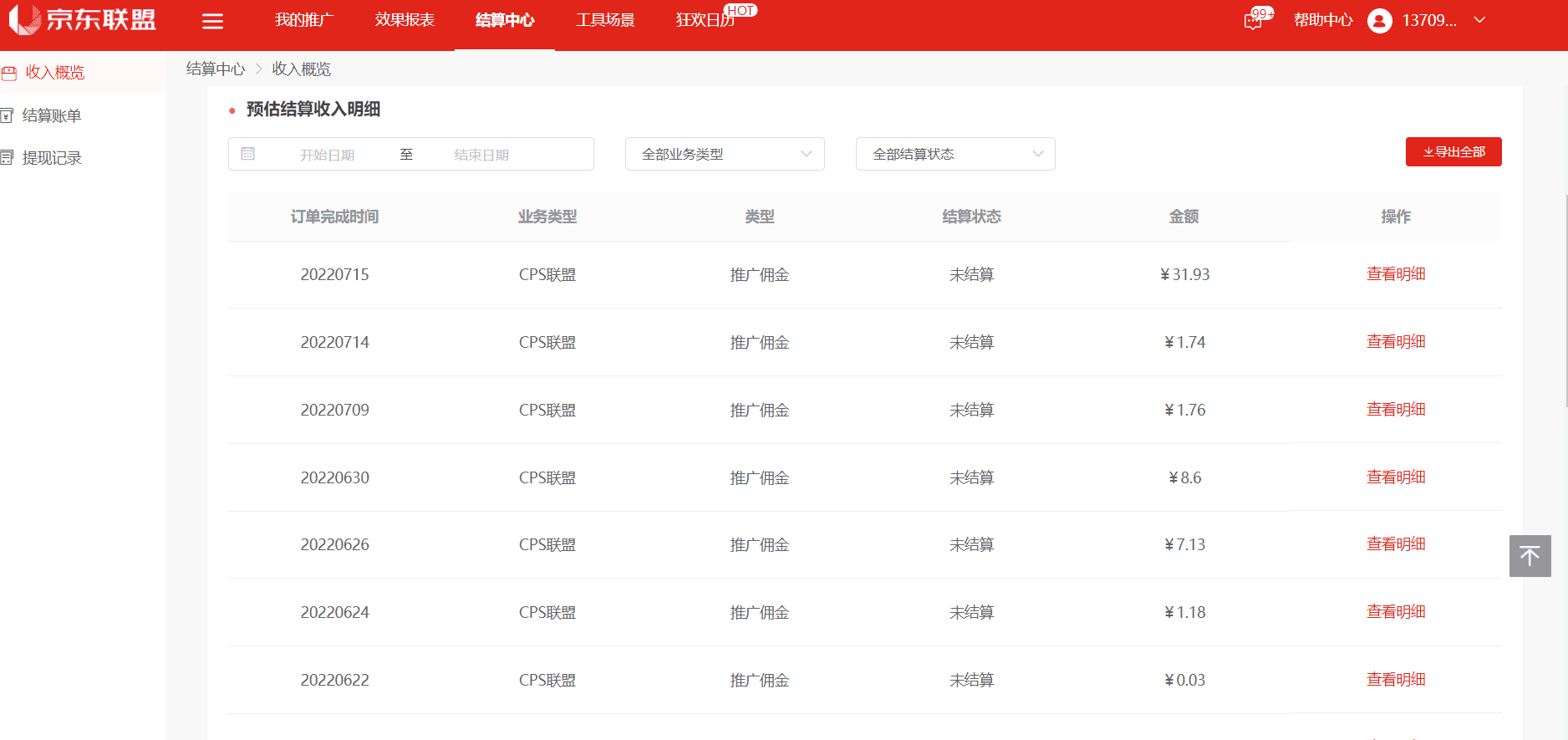Open 收入概览 in the sidebar
The height and width of the screenshot is (740, 1568).
pos(55,73)
